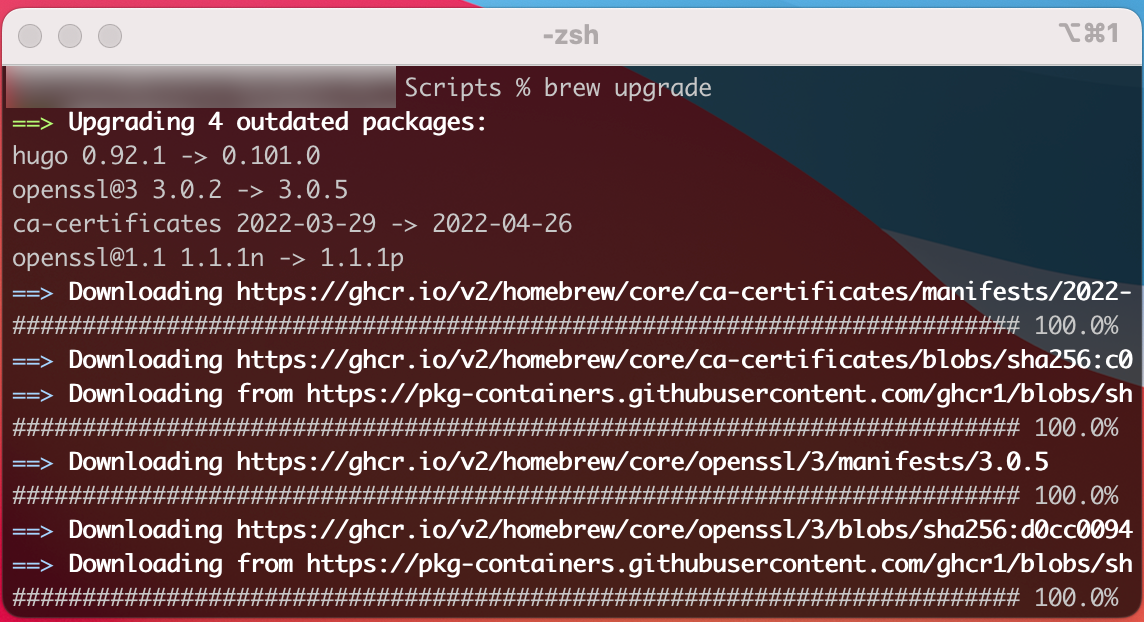Viewport: 1144px width, 622px height.
Task: Click the "Upgrading 4 outdated packages" header
Action: [276, 123]
